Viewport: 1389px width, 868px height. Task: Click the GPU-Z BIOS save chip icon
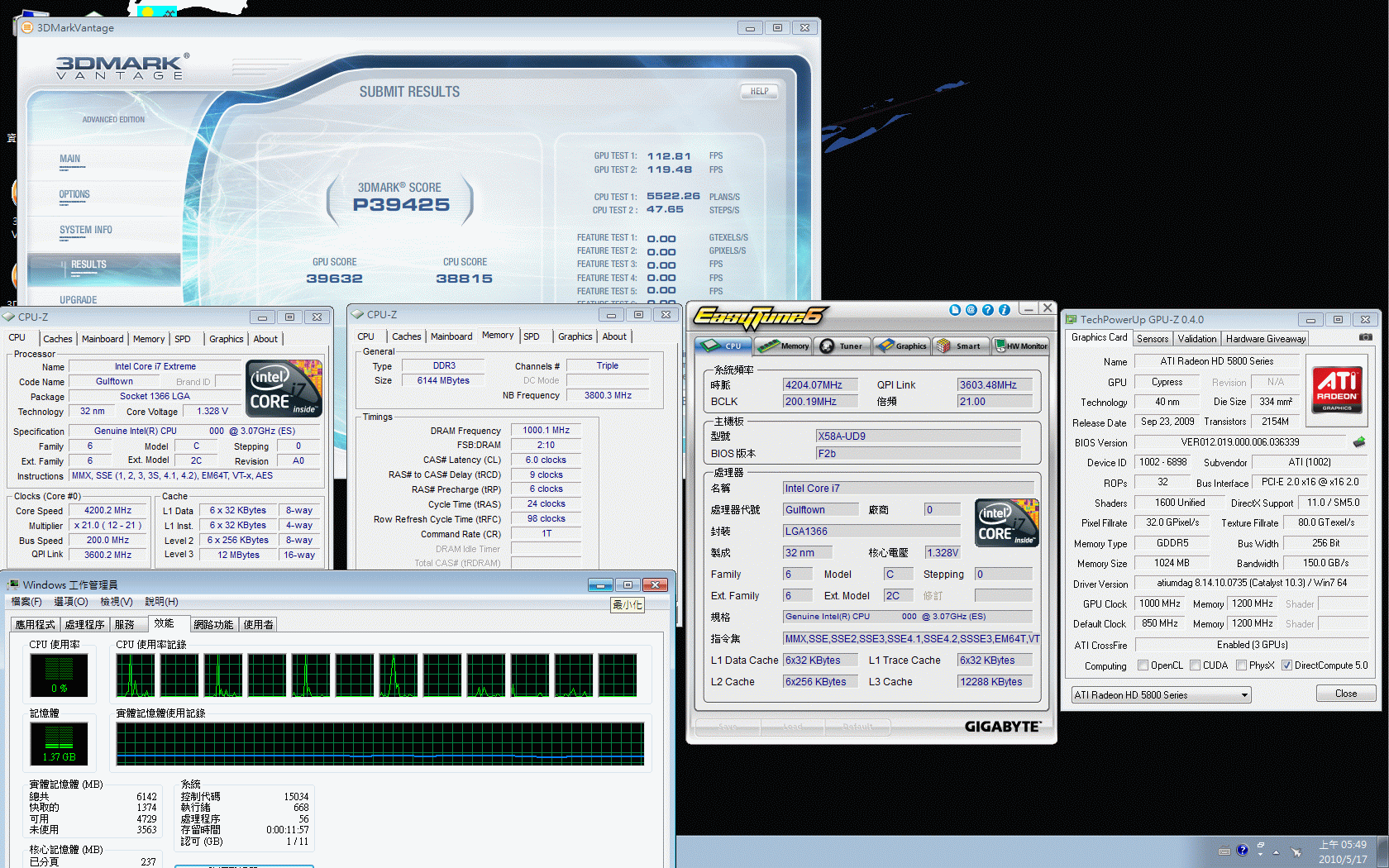1358,442
